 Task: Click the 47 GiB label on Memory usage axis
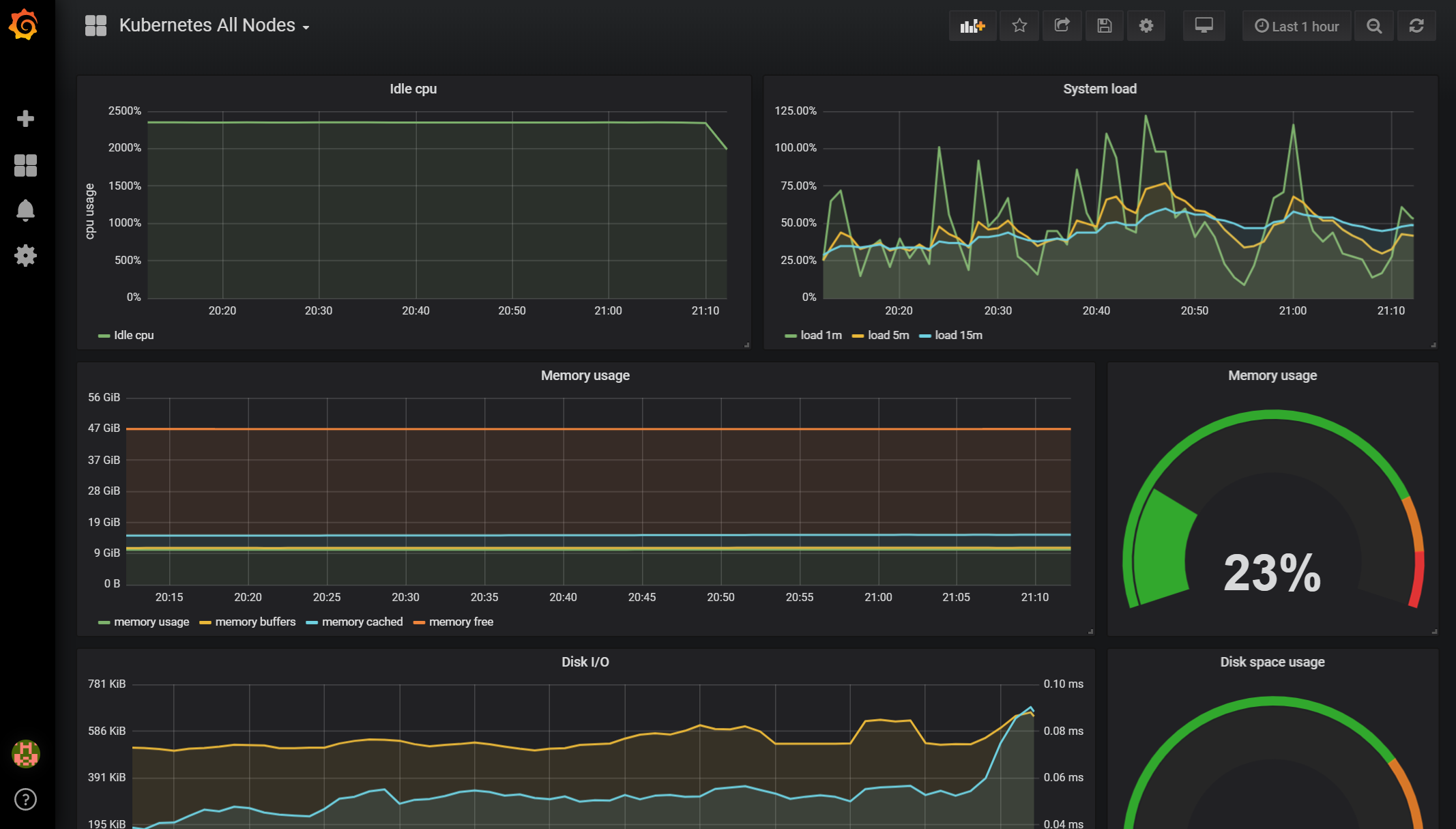pos(104,428)
